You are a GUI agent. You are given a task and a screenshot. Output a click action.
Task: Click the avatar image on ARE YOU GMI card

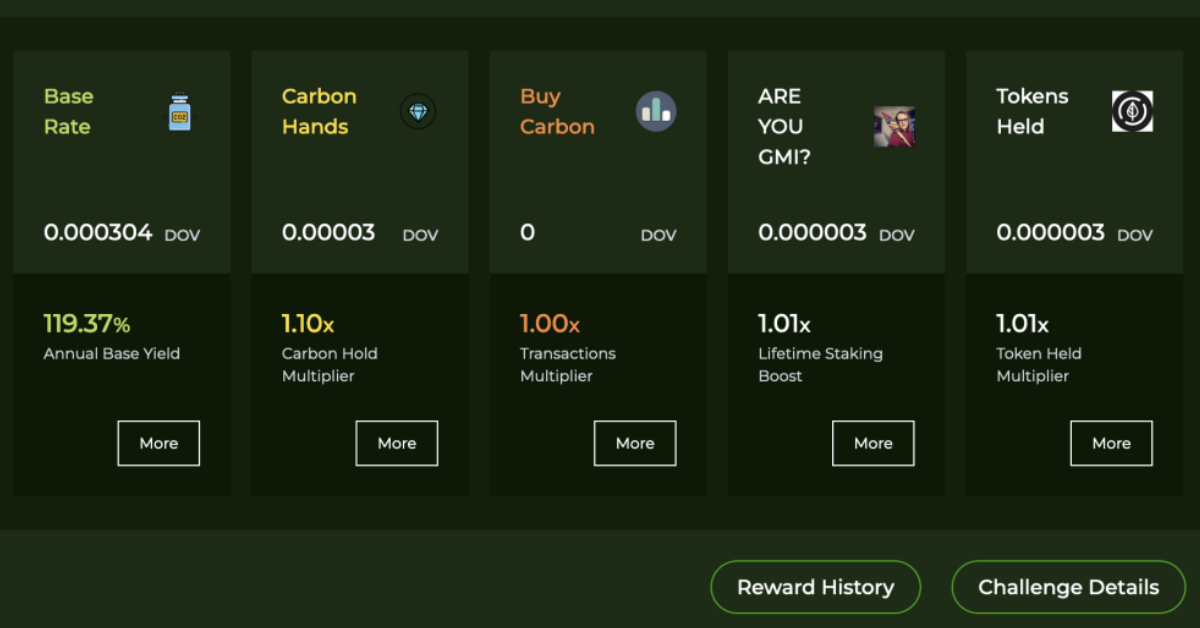click(894, 126)
